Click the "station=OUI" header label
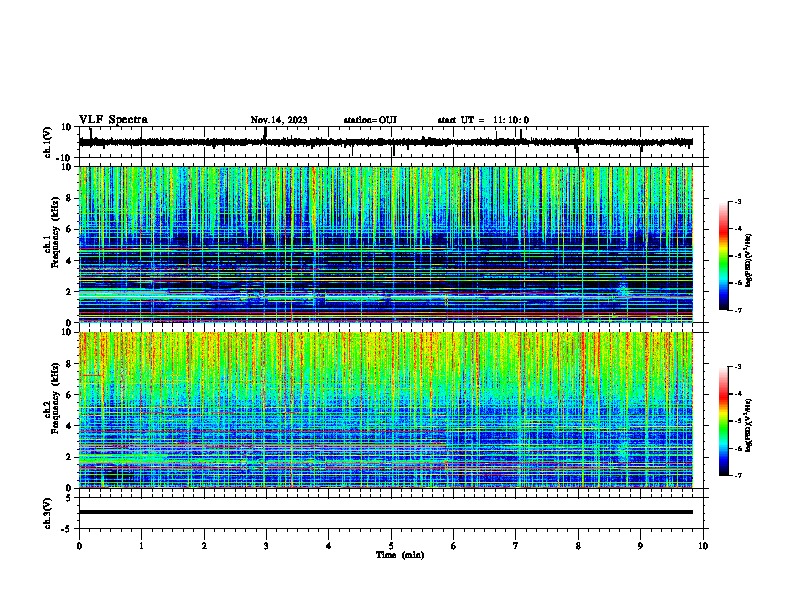Screen dimensions: 792x612 (370, 120)
